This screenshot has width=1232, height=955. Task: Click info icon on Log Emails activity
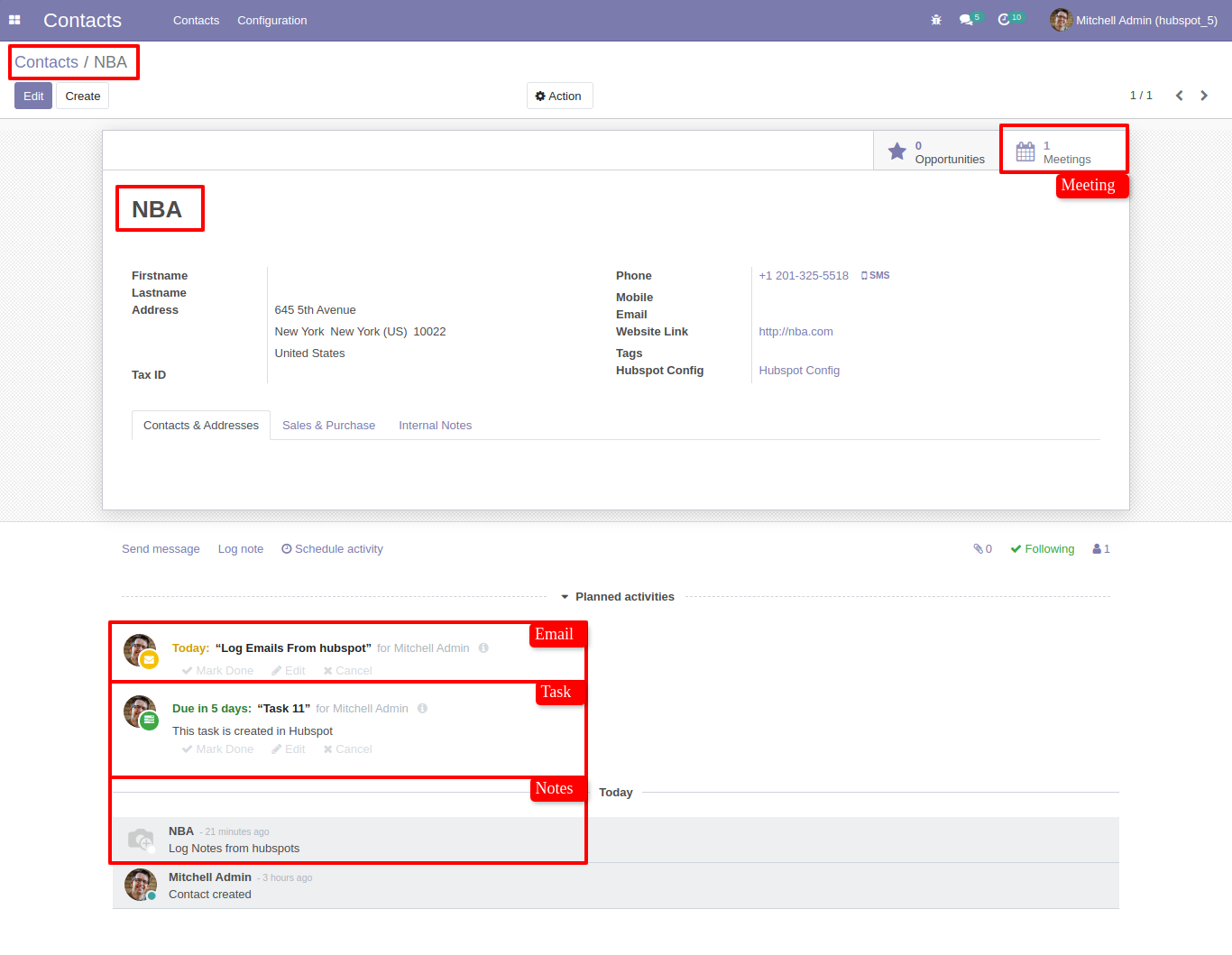pyautogui.click(x=483, y=648)
